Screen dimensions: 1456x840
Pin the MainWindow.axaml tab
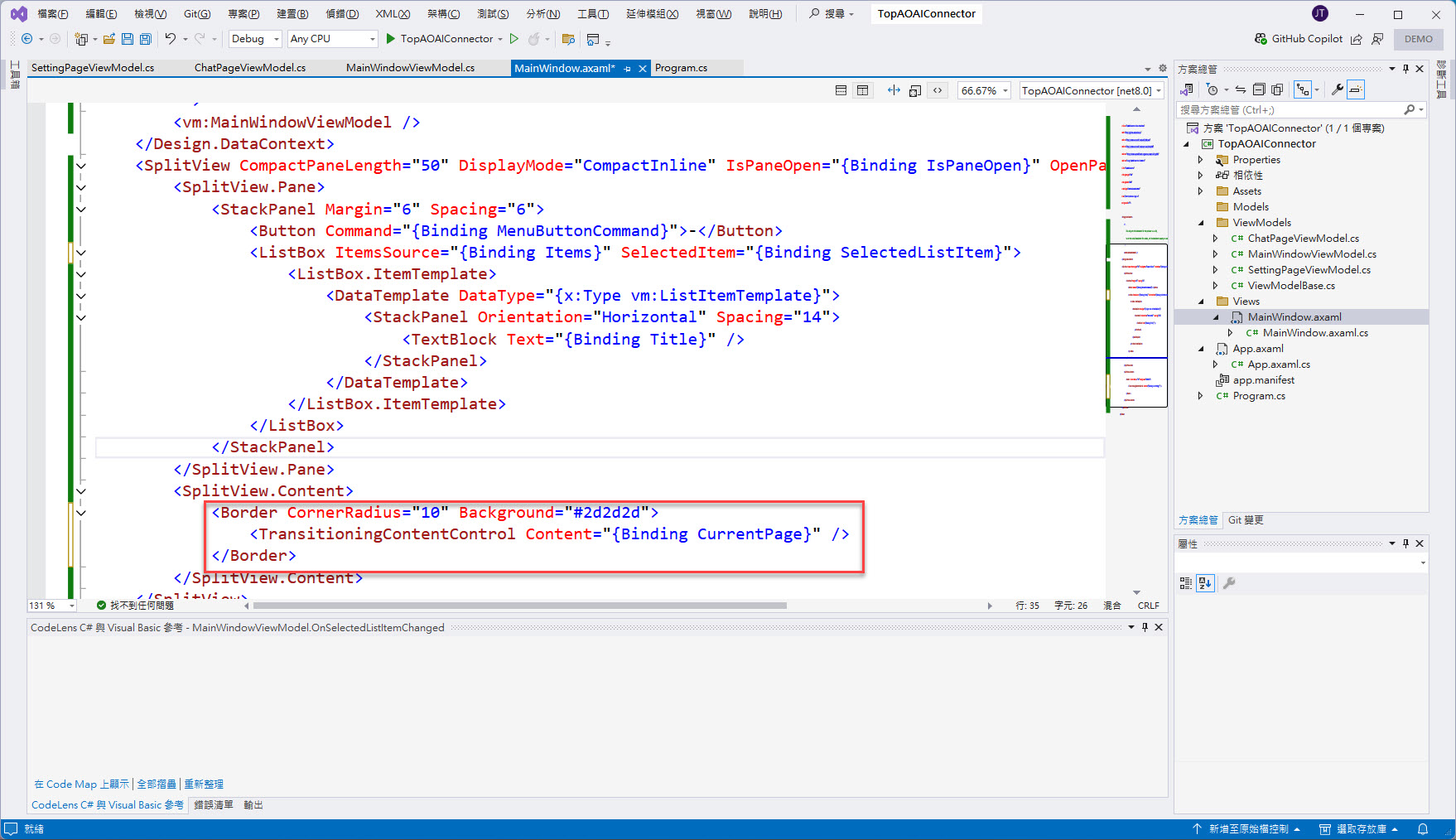628,69
